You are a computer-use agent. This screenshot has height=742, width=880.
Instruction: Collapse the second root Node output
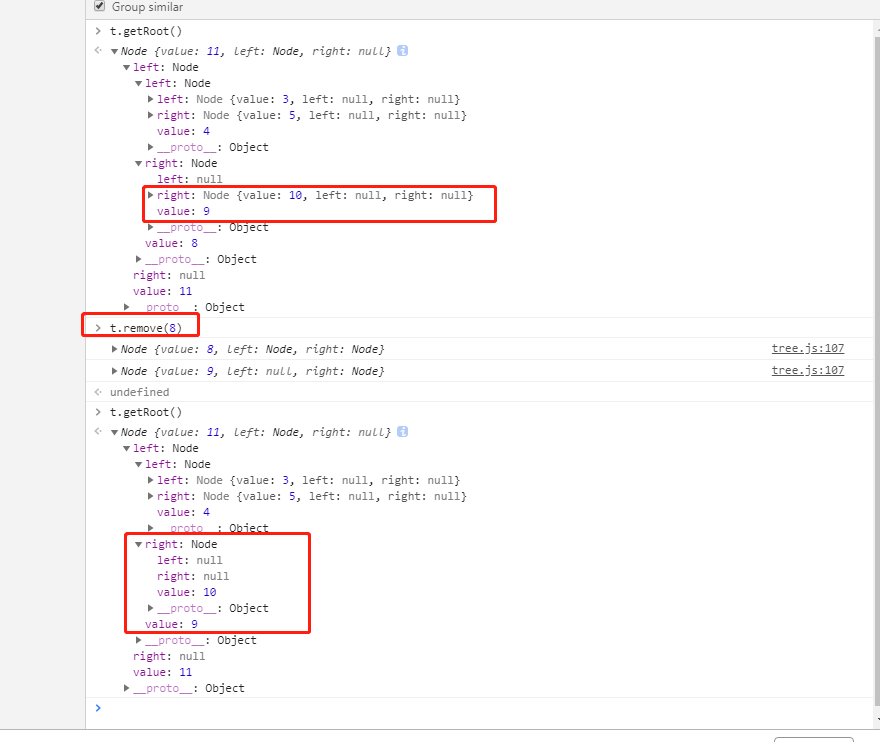114,432
